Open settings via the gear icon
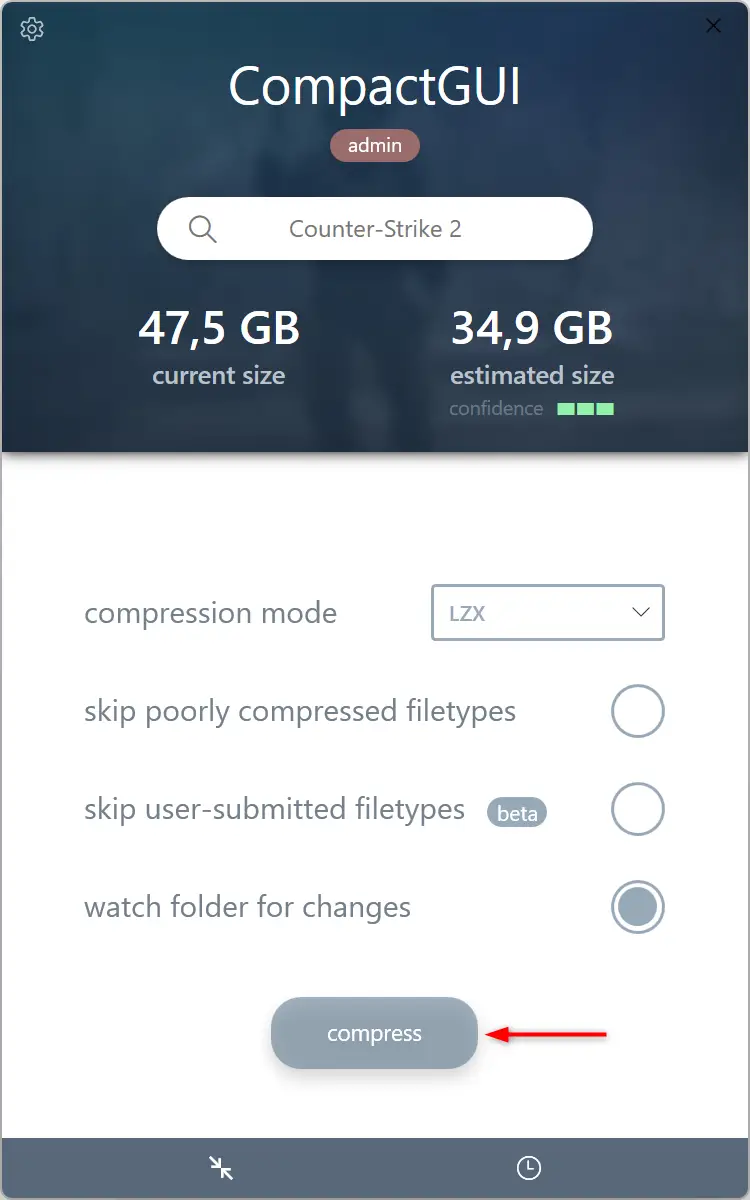Image resolution: width=750 pixels, height=1200 pixels. 32,29
